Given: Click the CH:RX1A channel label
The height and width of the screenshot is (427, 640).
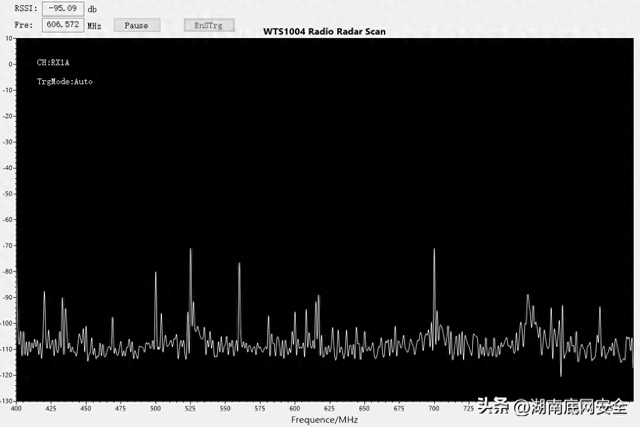Looking at the screenshot, I should click(x=53, y=62).
